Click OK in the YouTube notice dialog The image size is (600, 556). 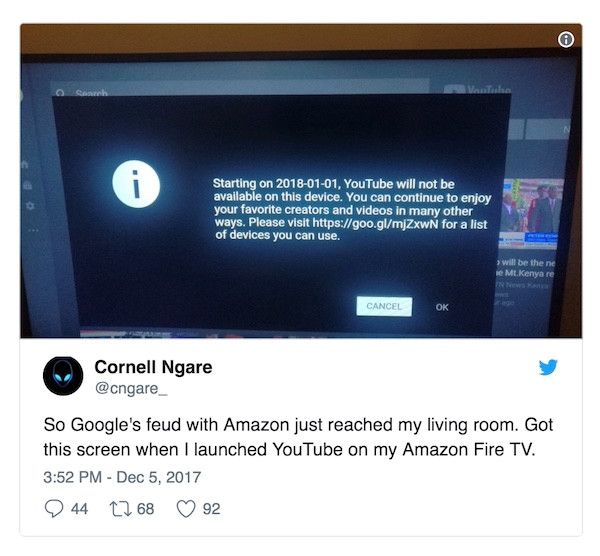(442, 307)
